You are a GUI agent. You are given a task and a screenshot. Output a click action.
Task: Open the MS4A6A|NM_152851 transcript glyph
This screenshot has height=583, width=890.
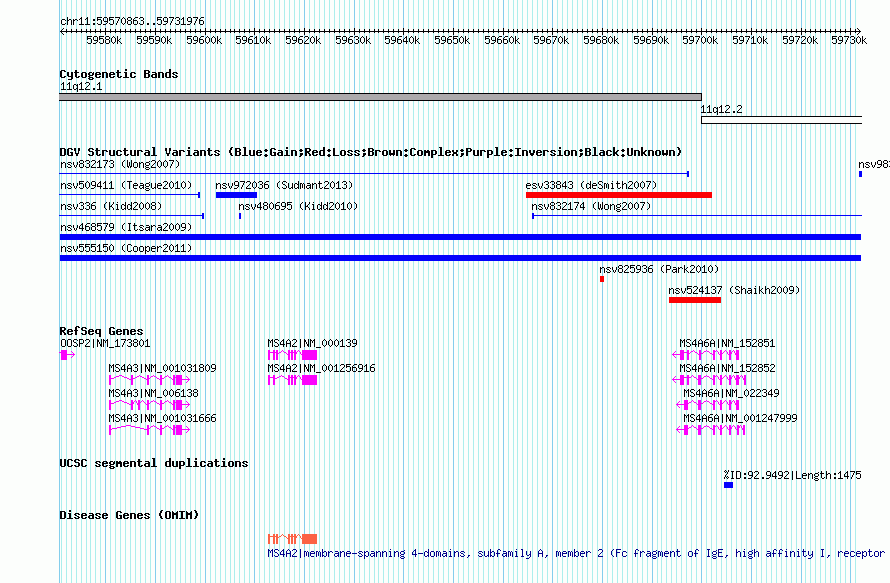tap(706, 355)
